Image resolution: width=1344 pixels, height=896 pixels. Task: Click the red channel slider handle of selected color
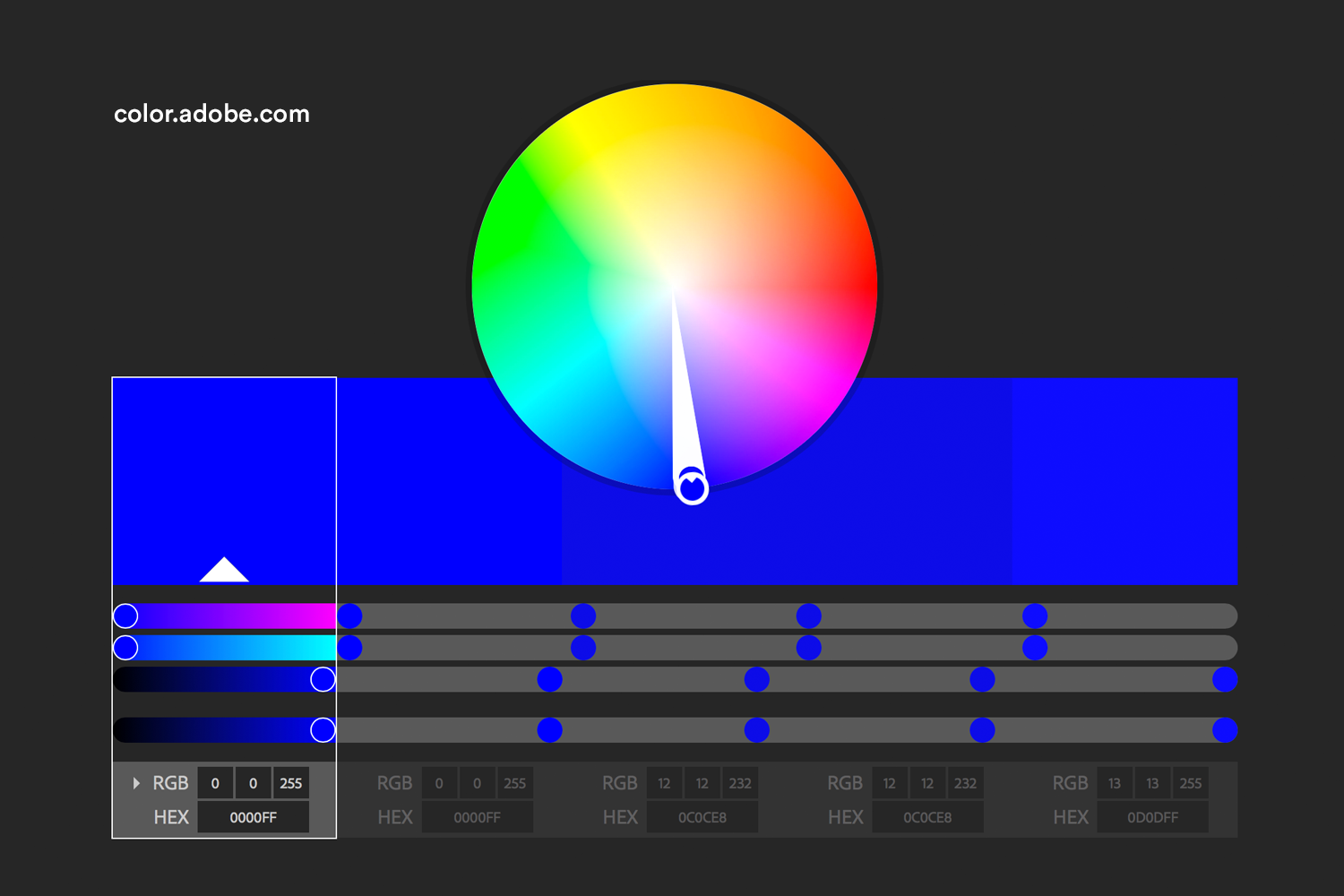(125, 616)
